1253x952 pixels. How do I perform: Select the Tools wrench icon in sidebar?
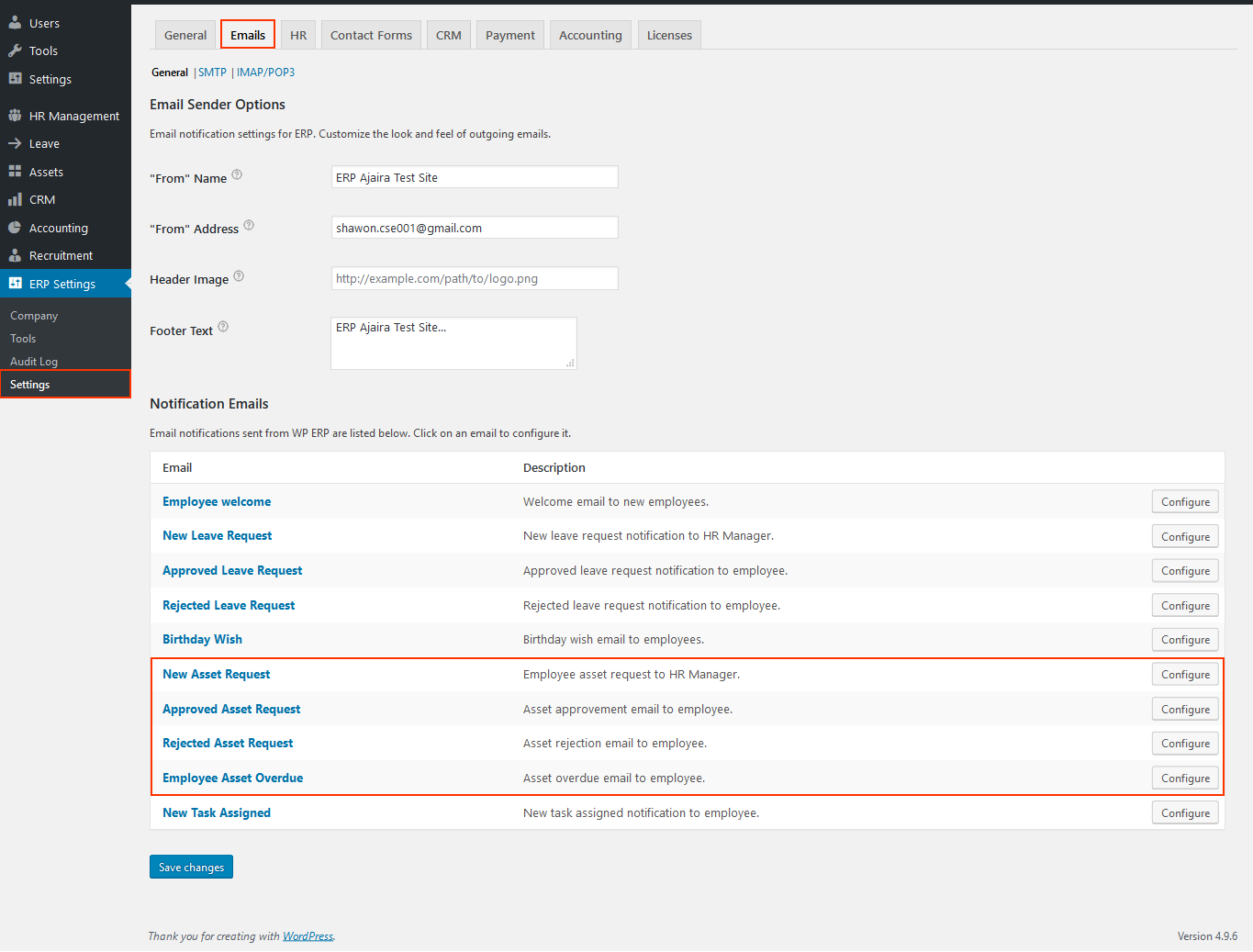pyautogui.click(x=17, y=50)
